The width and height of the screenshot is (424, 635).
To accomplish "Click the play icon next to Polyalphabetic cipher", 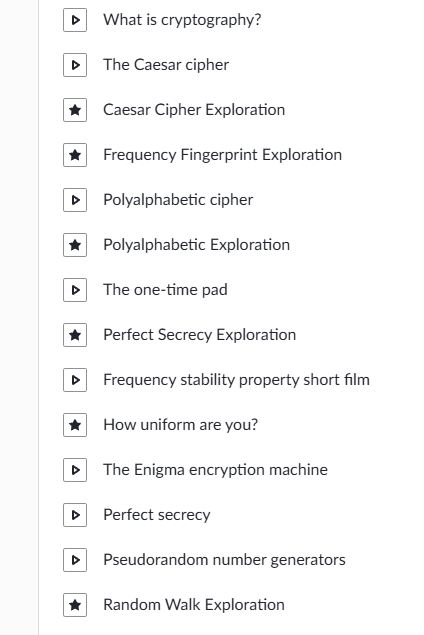I will tap(75, 200).
